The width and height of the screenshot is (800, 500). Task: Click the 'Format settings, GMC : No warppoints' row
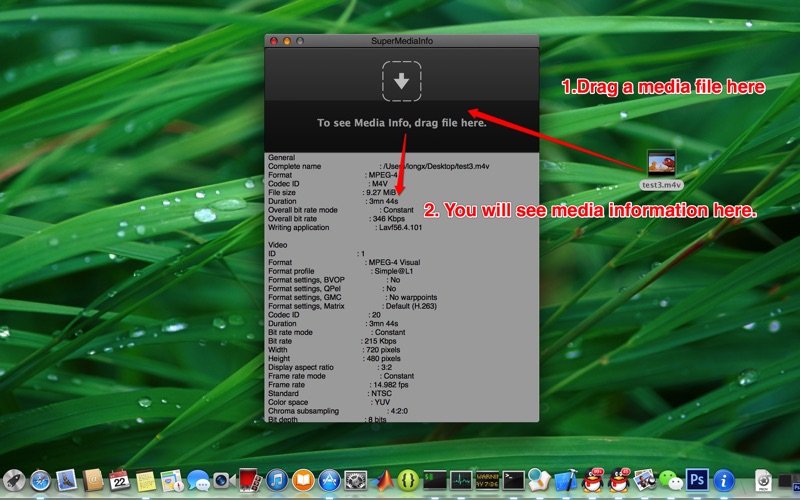click(x=353, y=297)
